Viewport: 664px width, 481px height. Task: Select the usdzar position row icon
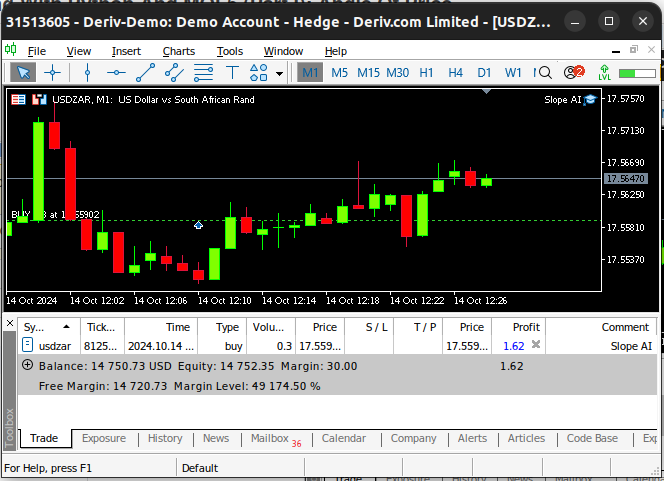[27, 345]
